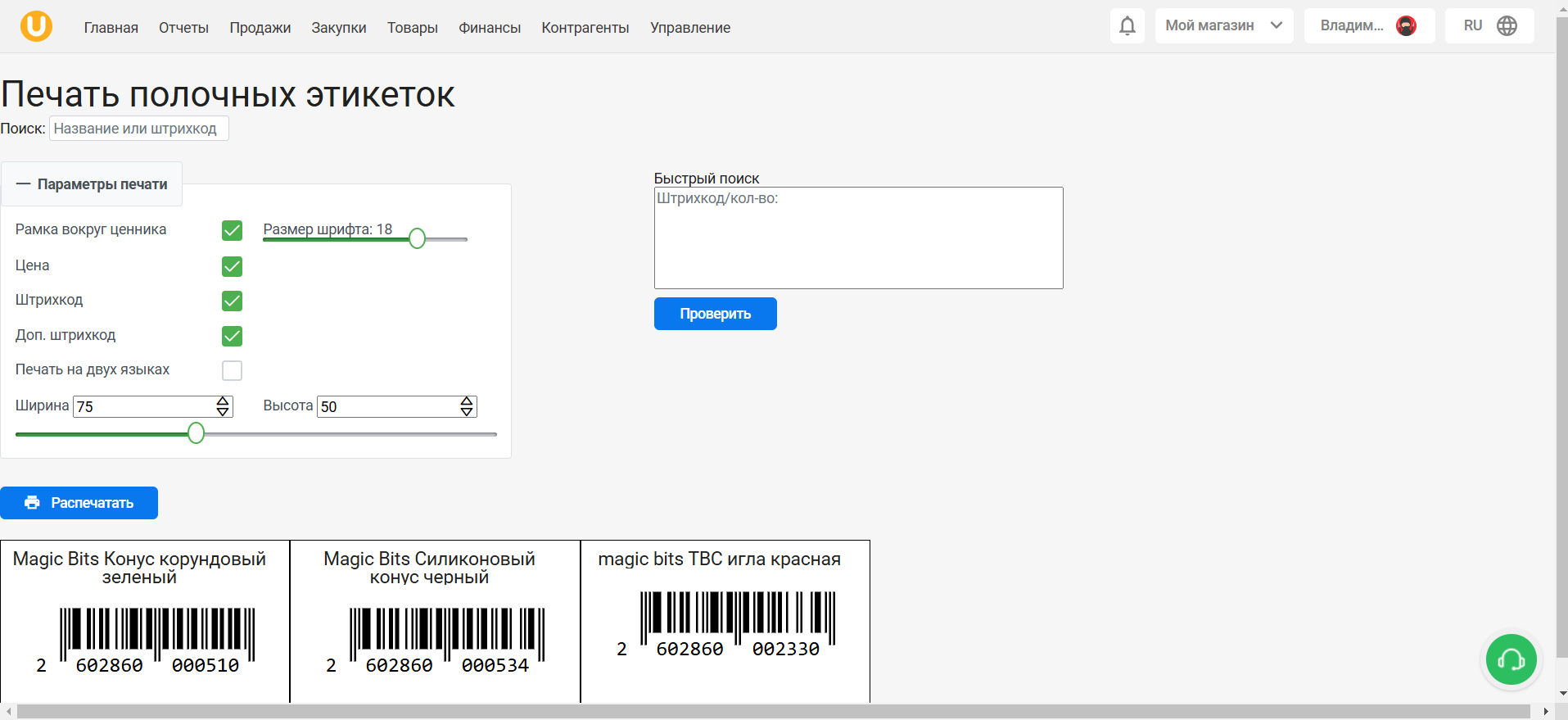Image resolution: width=1568 pixels, height=720 pixels.
Task: Toggle Рамка вокруг ценника checkbox
Action: pos(232,231)
